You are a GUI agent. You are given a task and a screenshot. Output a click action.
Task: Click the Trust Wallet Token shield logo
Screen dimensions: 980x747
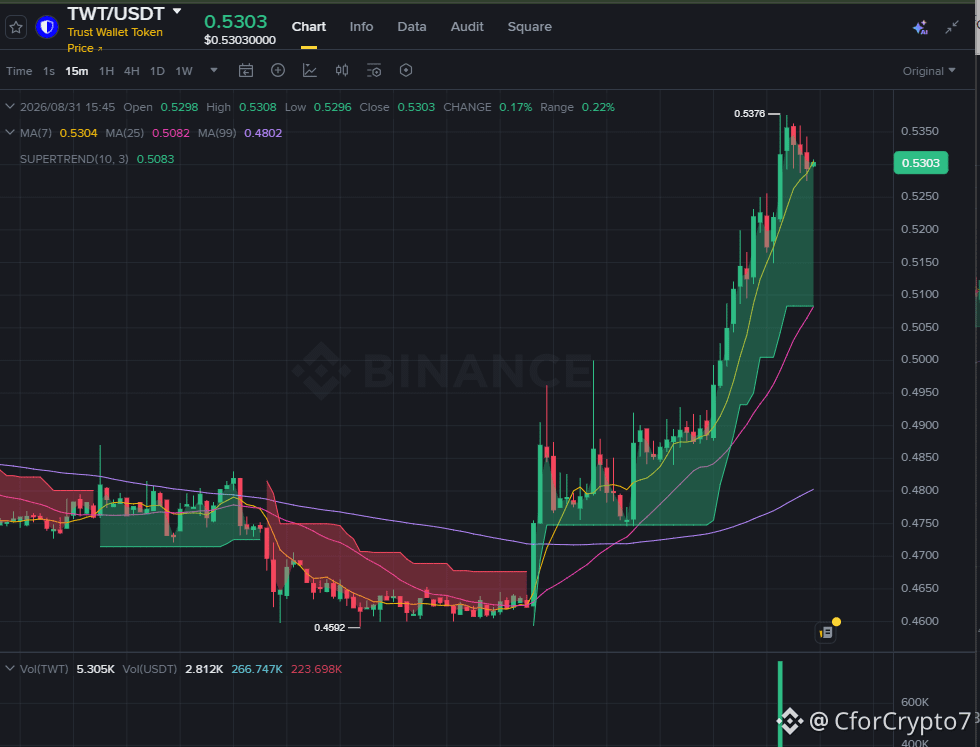pos(47,27)
